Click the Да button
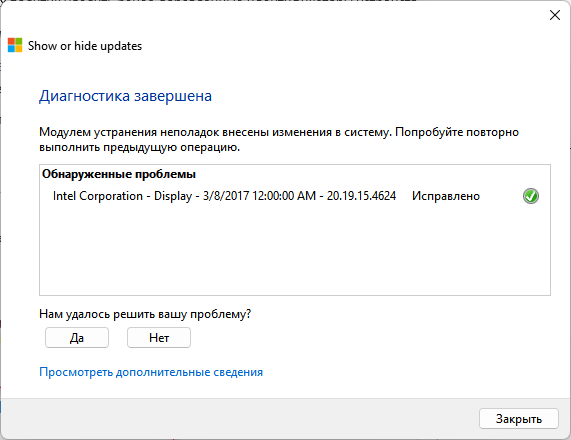Screen dimensions: 571x440 click(x=77, y=338)
